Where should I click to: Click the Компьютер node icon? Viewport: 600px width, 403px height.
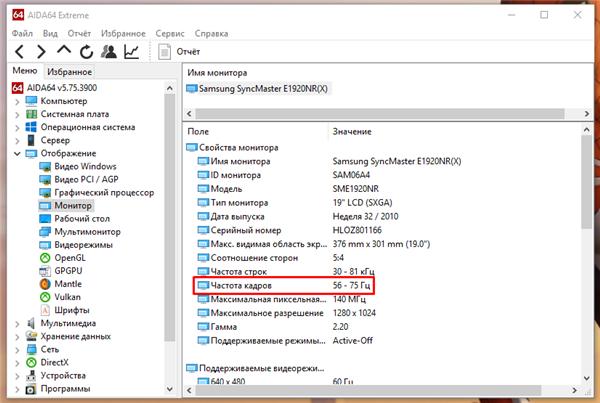(31, 101)
